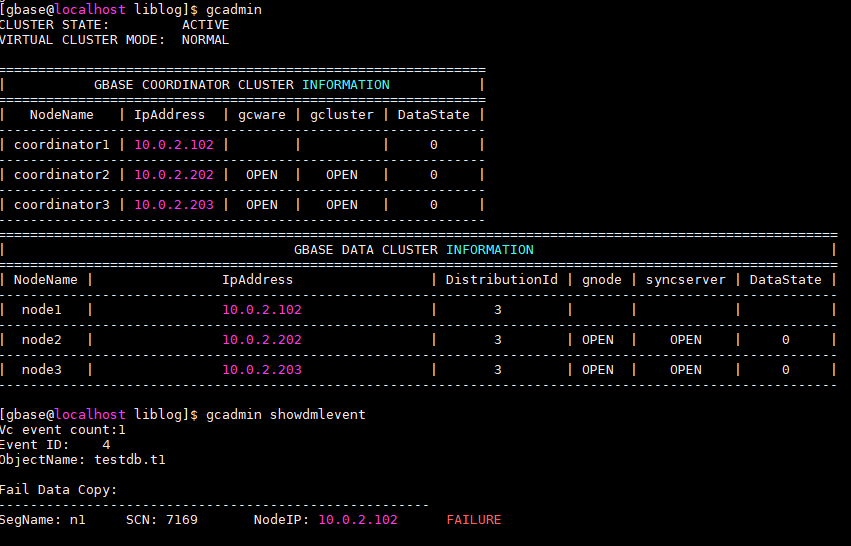Click gcware 'OPEN' for coordinator2
This screenshot has width=851, height=546.
click(262, 175)
